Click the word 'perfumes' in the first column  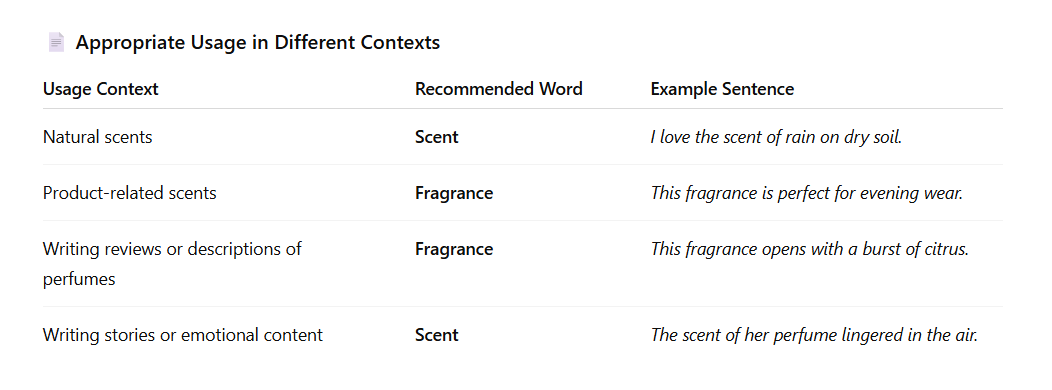[79, 279]
